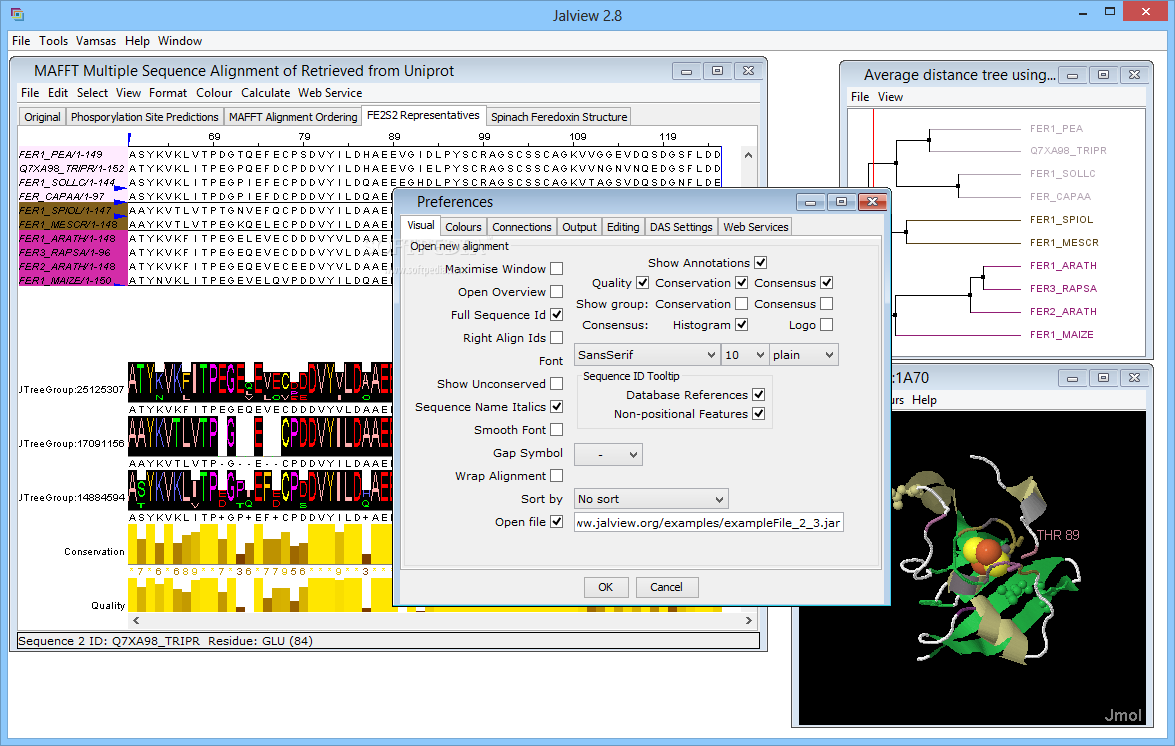Iconify the MAFFT alignment internal window
Viewport: 1175px width, 746px height.
coord(686,71)
